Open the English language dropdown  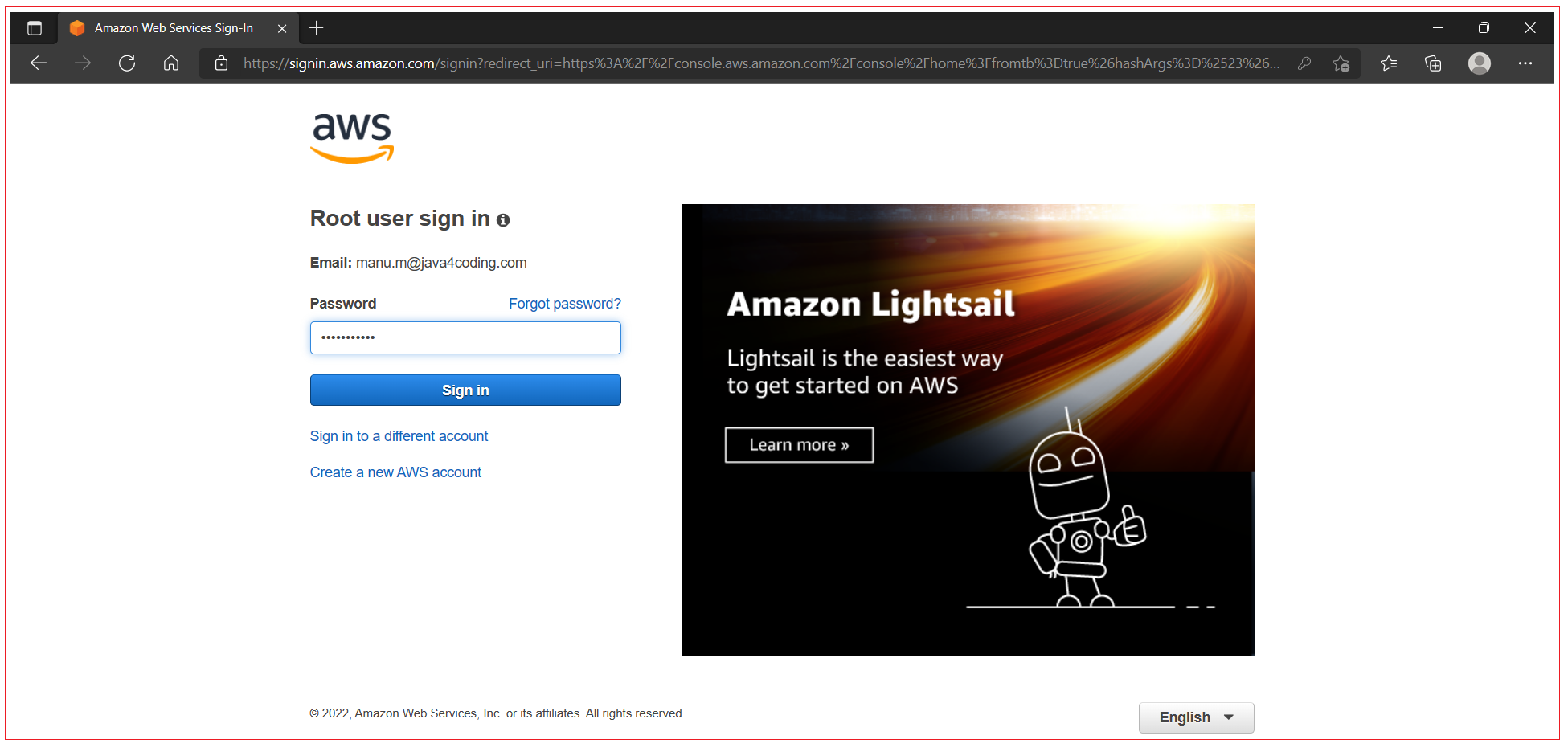(1196, 717)
